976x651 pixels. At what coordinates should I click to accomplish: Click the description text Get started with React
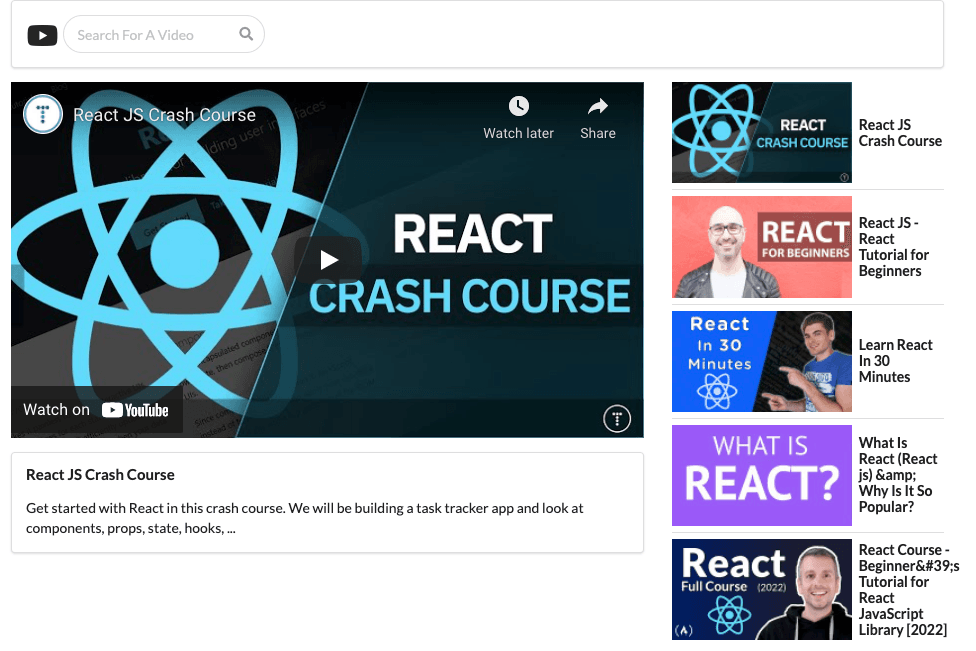pos(305,518)
